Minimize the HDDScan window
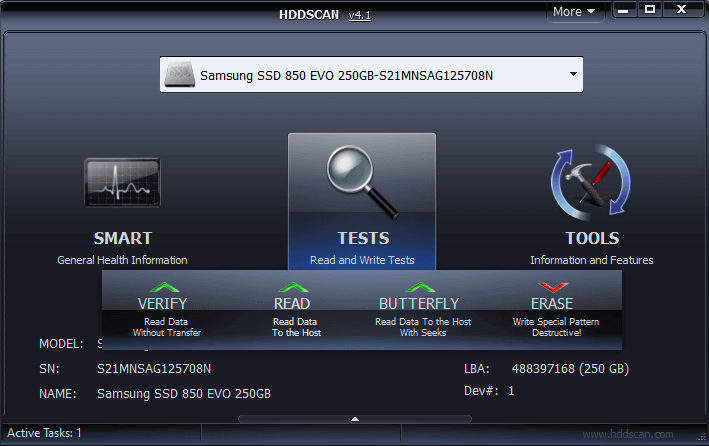Screen dimensions: 709x446 point(624,9)
